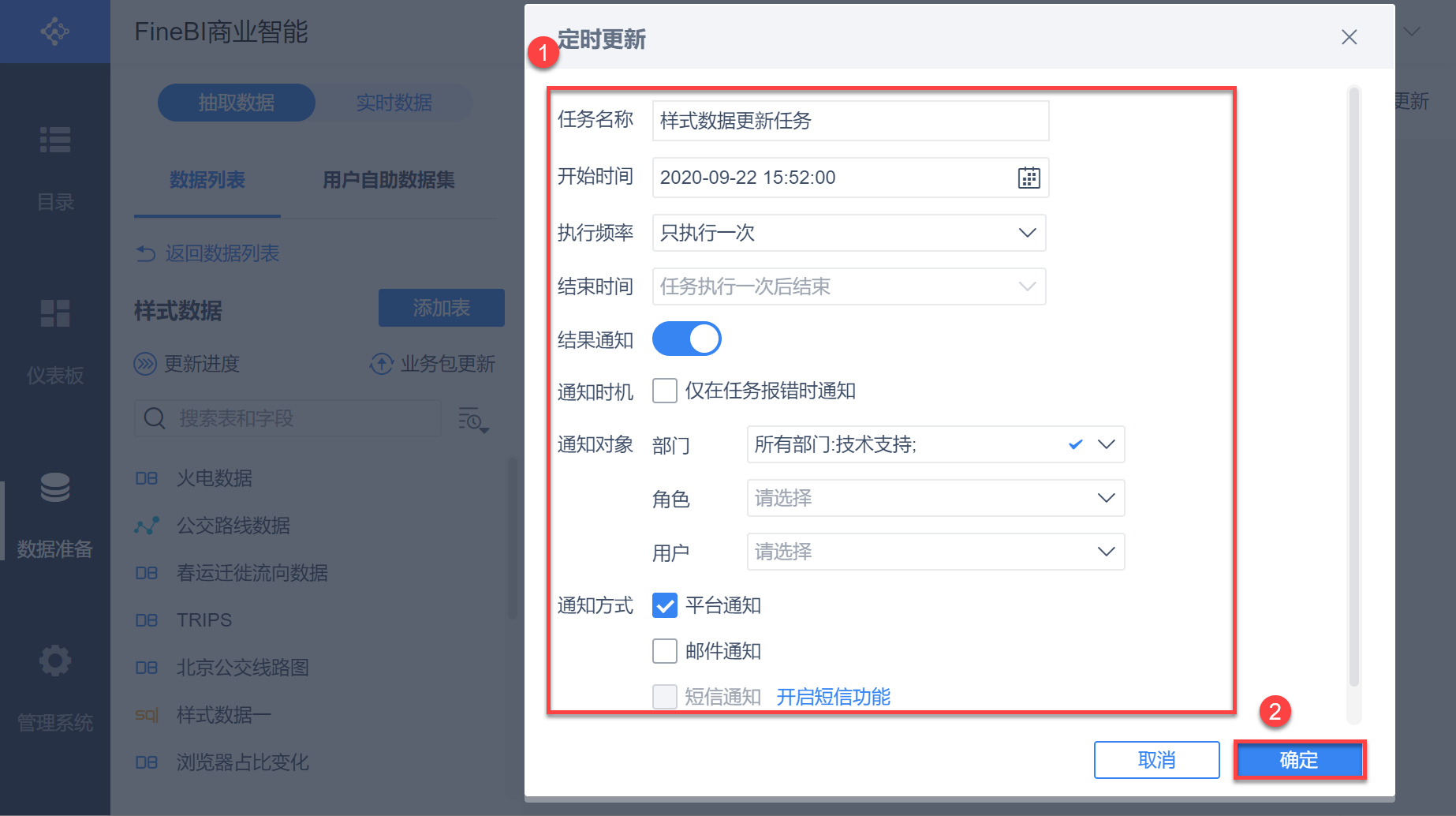
Task: Expand the 用户 user dropdown
Action: tap(935, 552)
